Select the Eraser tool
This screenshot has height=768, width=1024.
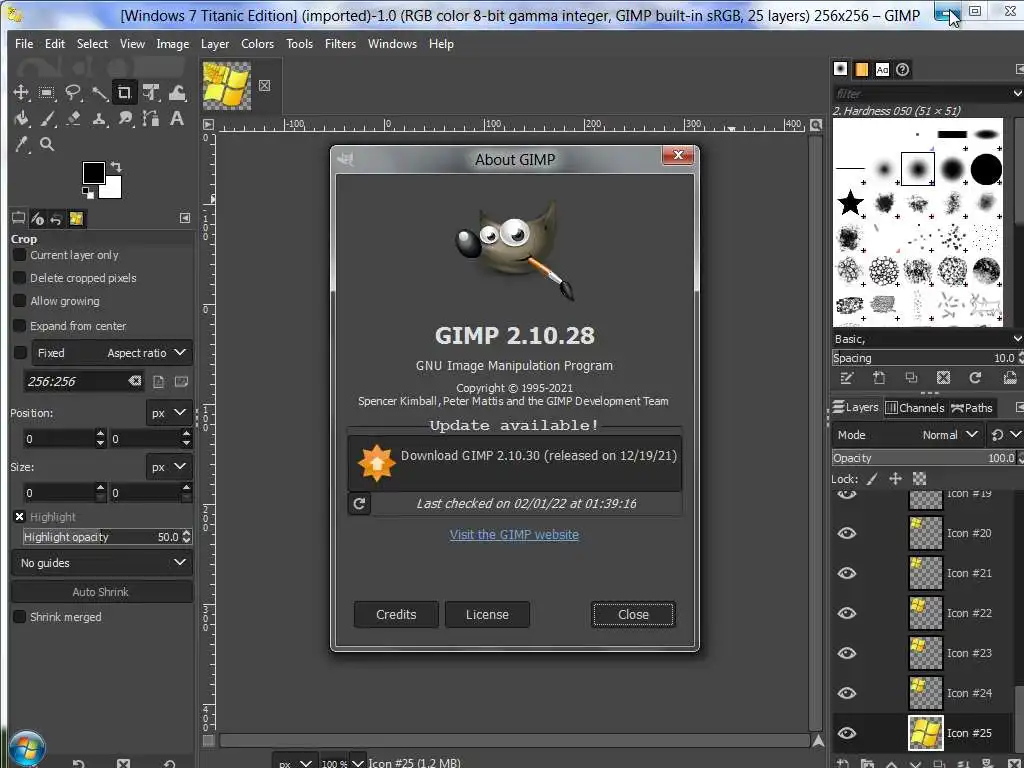(72, 118)
